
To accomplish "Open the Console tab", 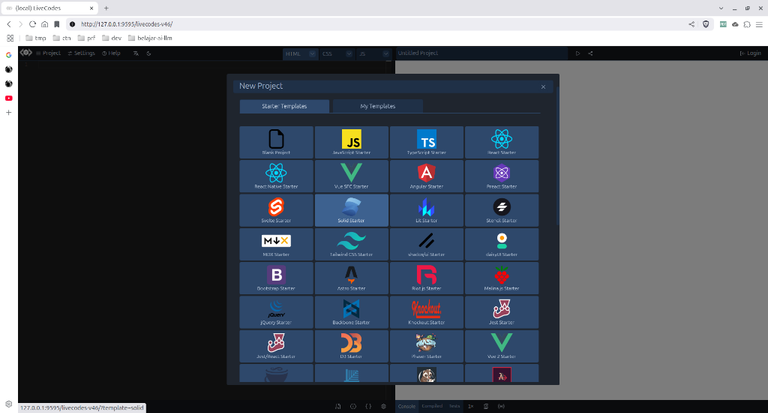I will 407,406.
